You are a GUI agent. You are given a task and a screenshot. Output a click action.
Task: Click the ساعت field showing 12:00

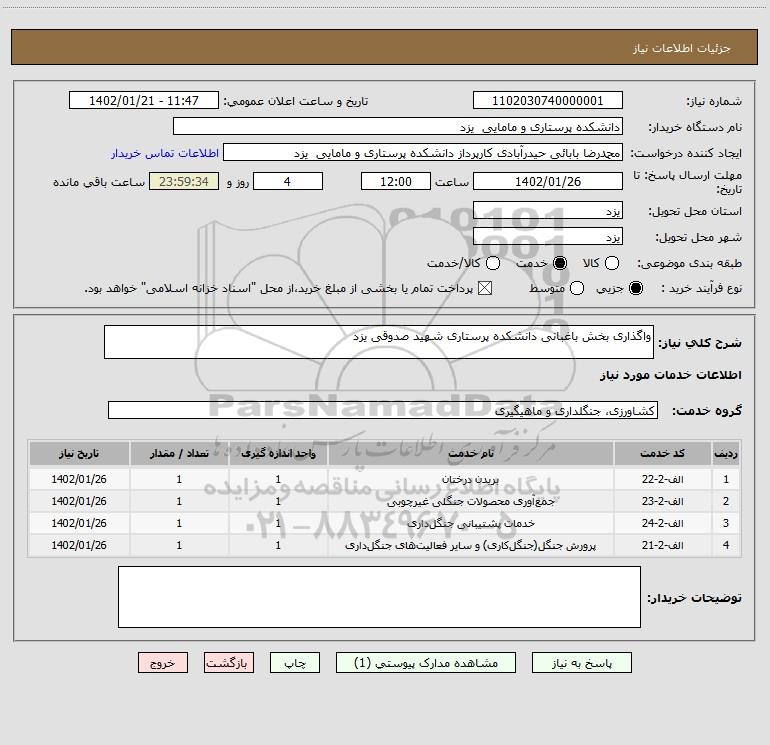(x=396, y=181)
